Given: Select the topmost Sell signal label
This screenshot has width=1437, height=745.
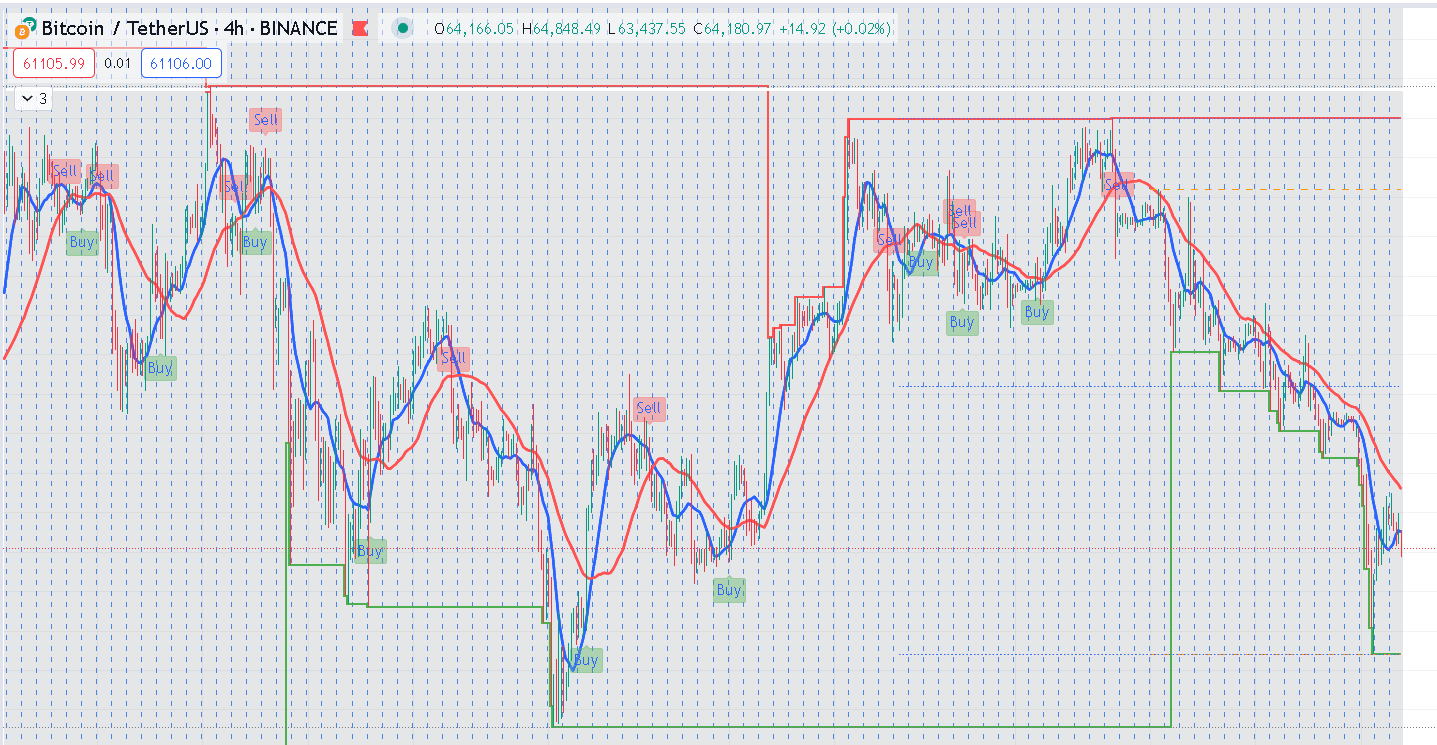Looking at the screenshot, I should pyautogui.click(x=266, y=120).
